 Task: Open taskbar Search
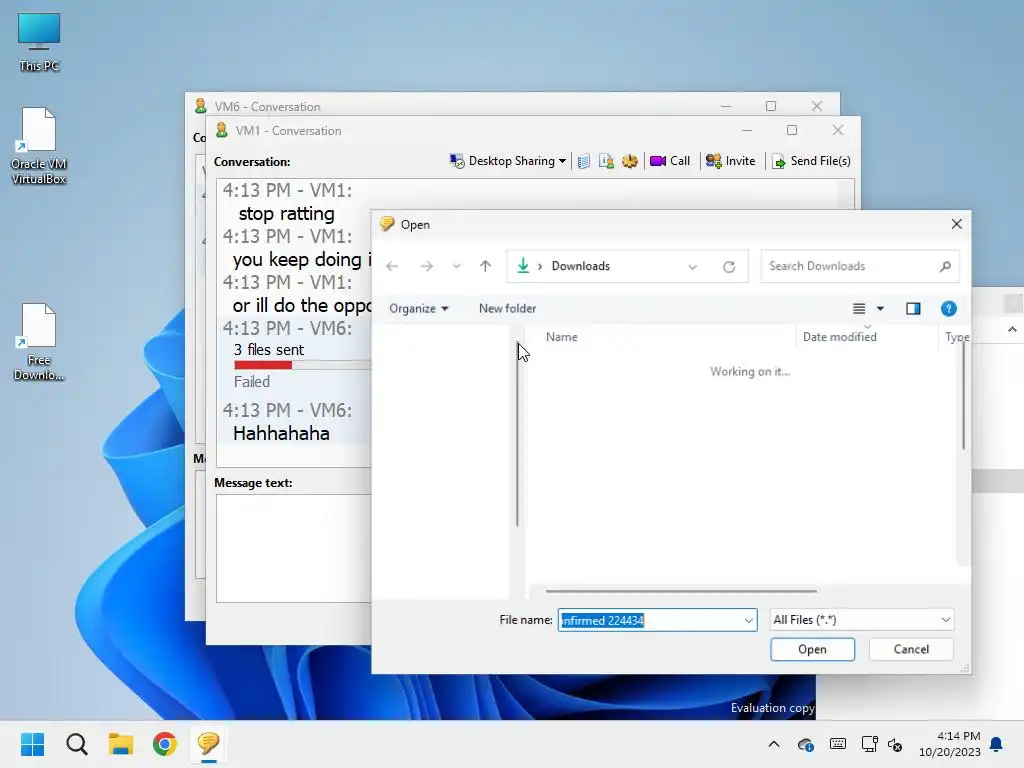(76, 744)
